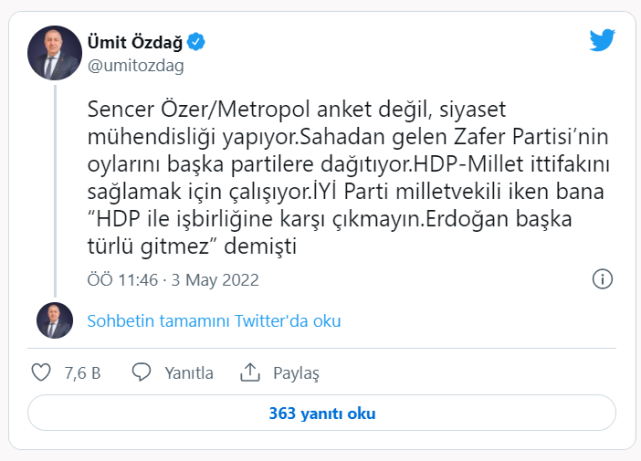Like the tweet with heart icon
Image resolution: width=641 pixels, height=461 pixels.
pyautogui.click(x=41, y=372)
